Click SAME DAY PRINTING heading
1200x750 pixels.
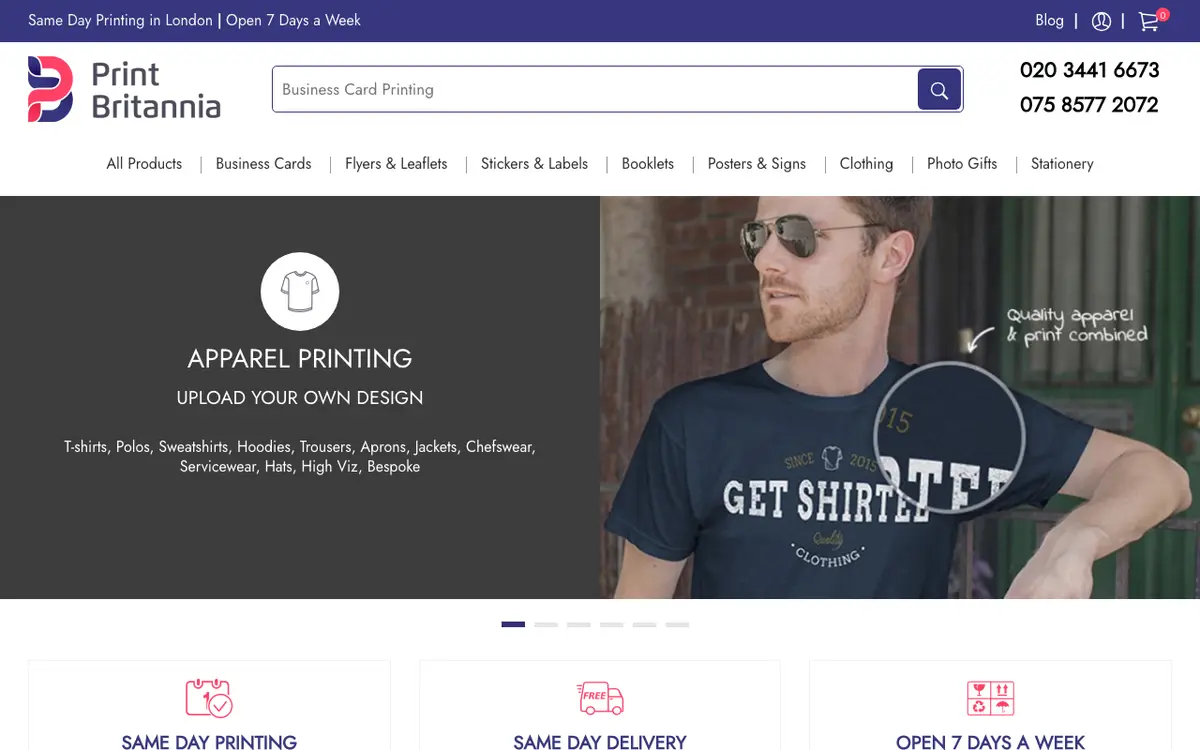tap(209, 741)
